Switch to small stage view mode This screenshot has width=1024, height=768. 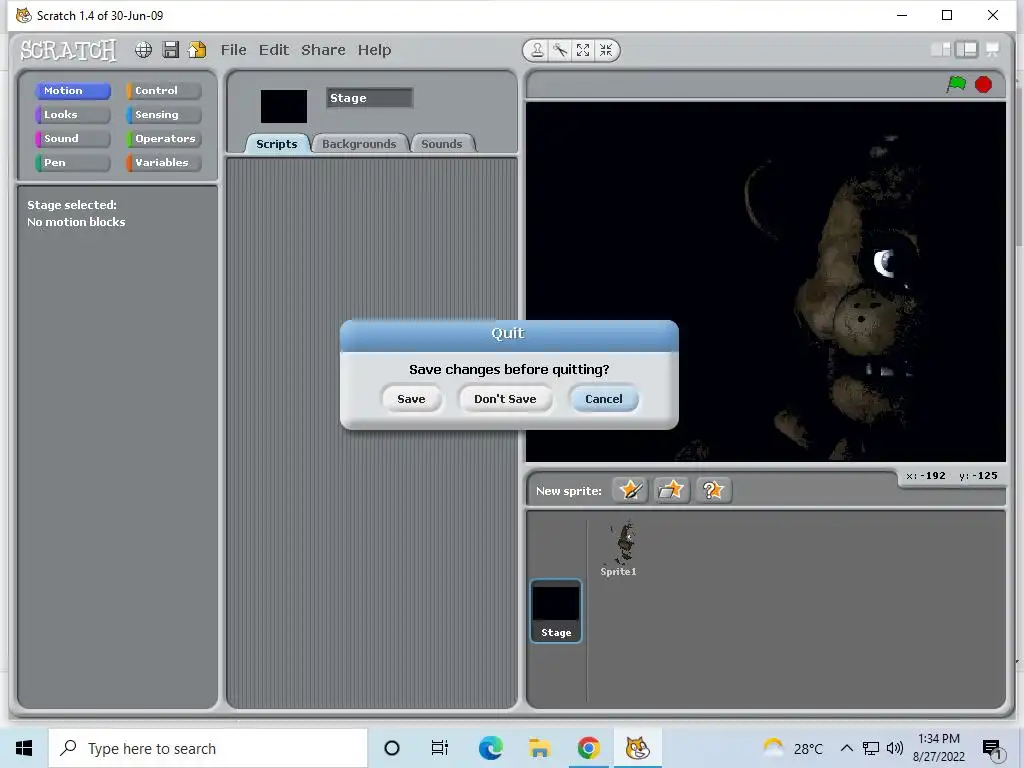pos(940,50)
